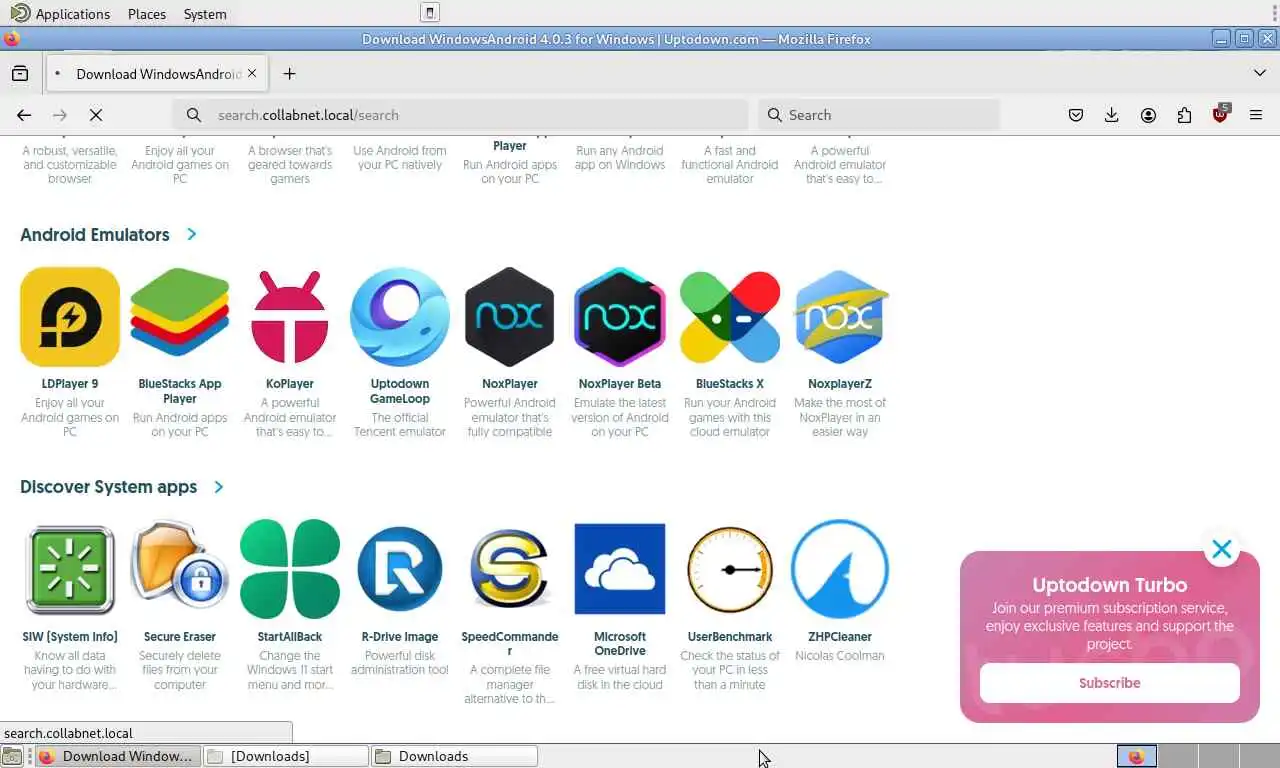Stop loading the page

click(96, 115)
